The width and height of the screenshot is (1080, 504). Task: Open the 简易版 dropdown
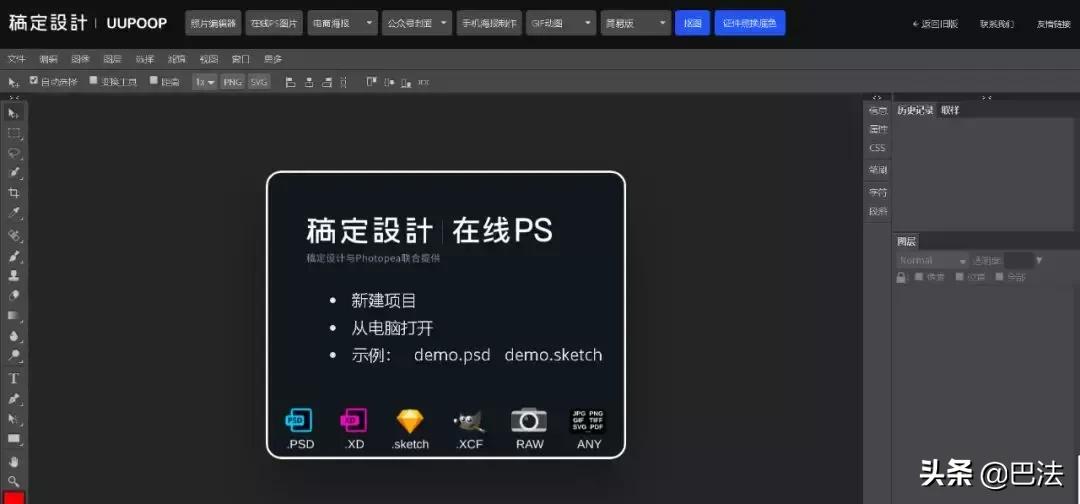(x=636, y=23)
